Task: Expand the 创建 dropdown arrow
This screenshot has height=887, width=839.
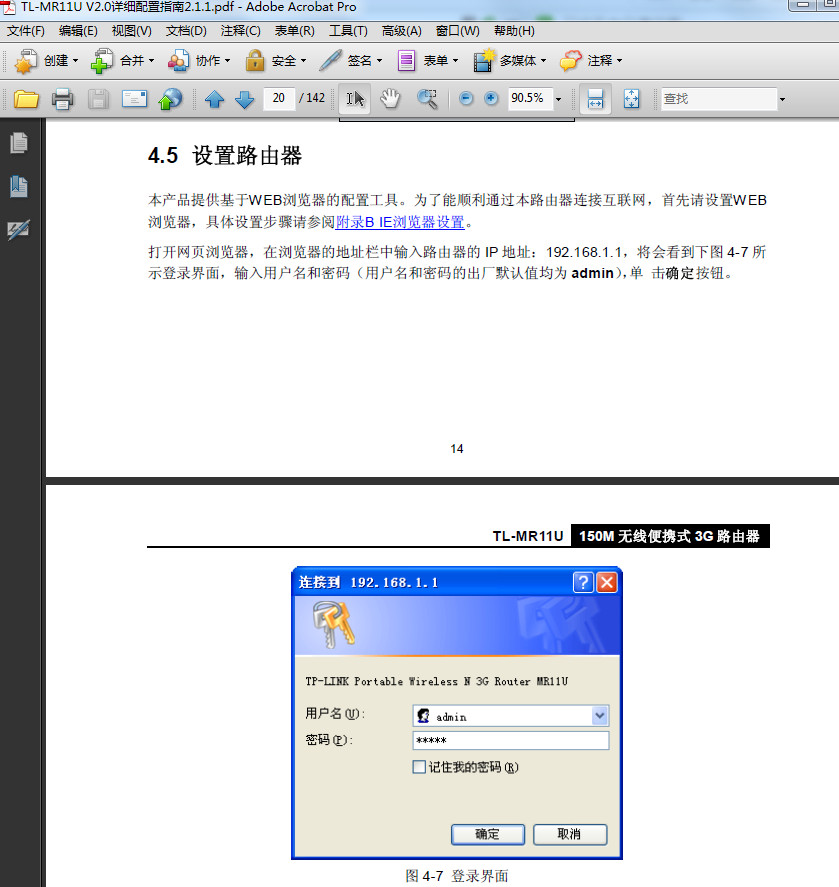Action: [75, 61]
